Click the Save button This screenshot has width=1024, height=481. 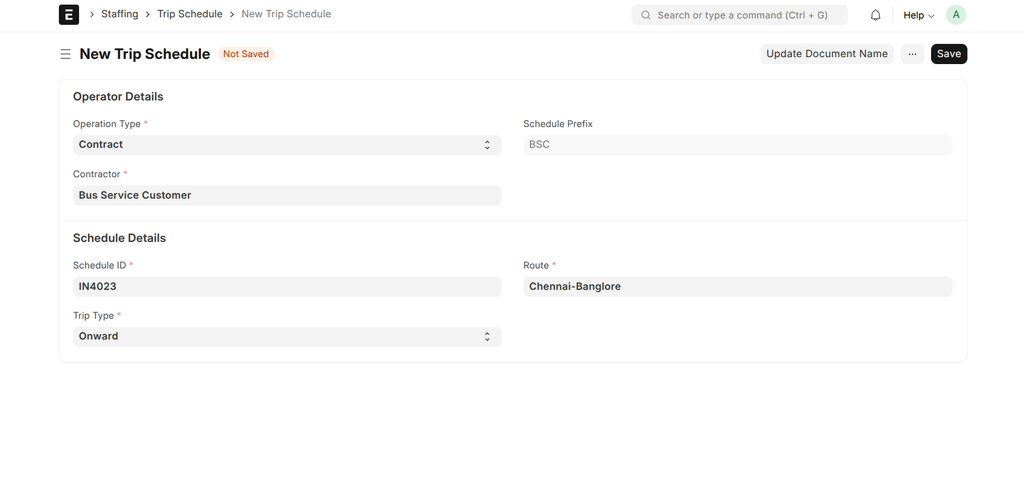(948, 54)
